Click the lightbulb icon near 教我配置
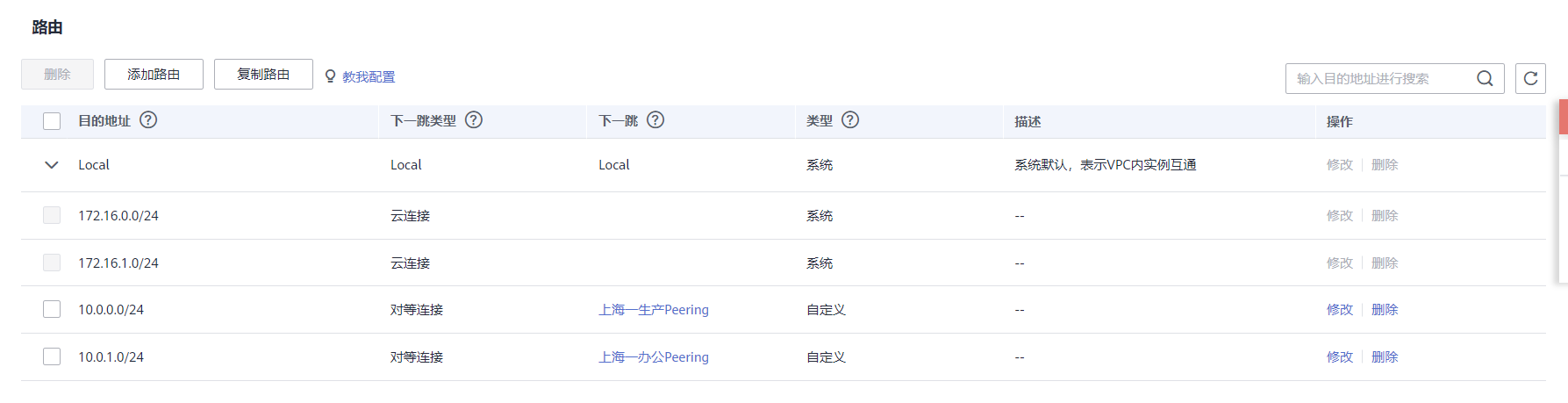The image size is (1568, 403). point(331,76)
